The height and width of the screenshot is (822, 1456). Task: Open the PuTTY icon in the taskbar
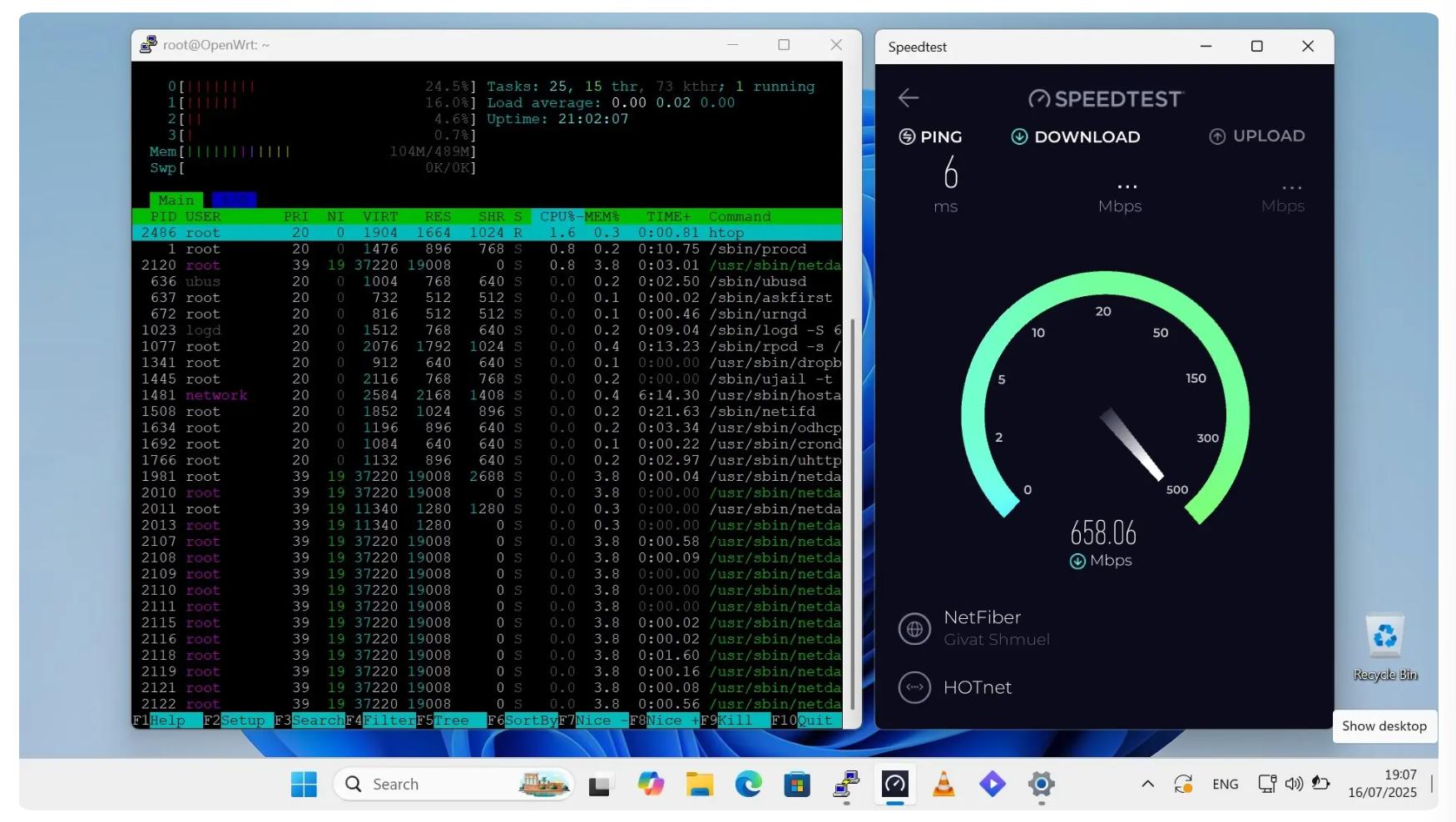pos(846,784)
